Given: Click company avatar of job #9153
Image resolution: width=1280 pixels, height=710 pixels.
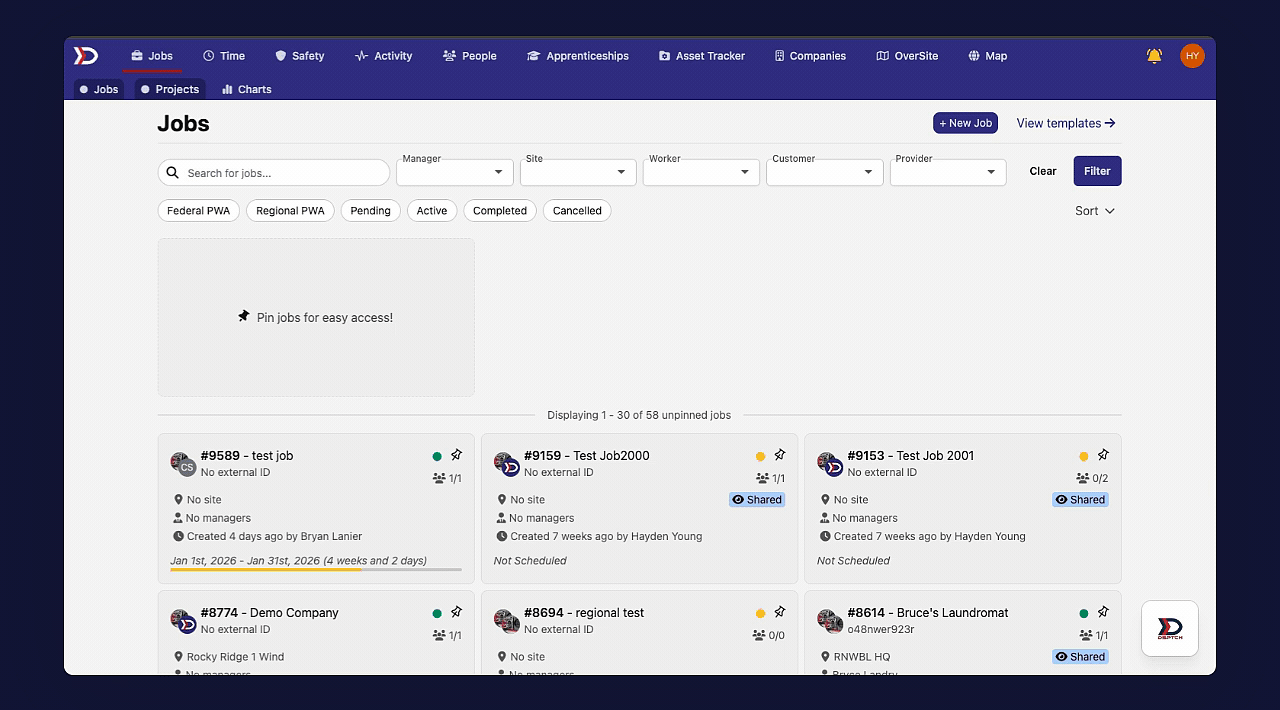Looking at the screenshot, I should tap(830, 464).
